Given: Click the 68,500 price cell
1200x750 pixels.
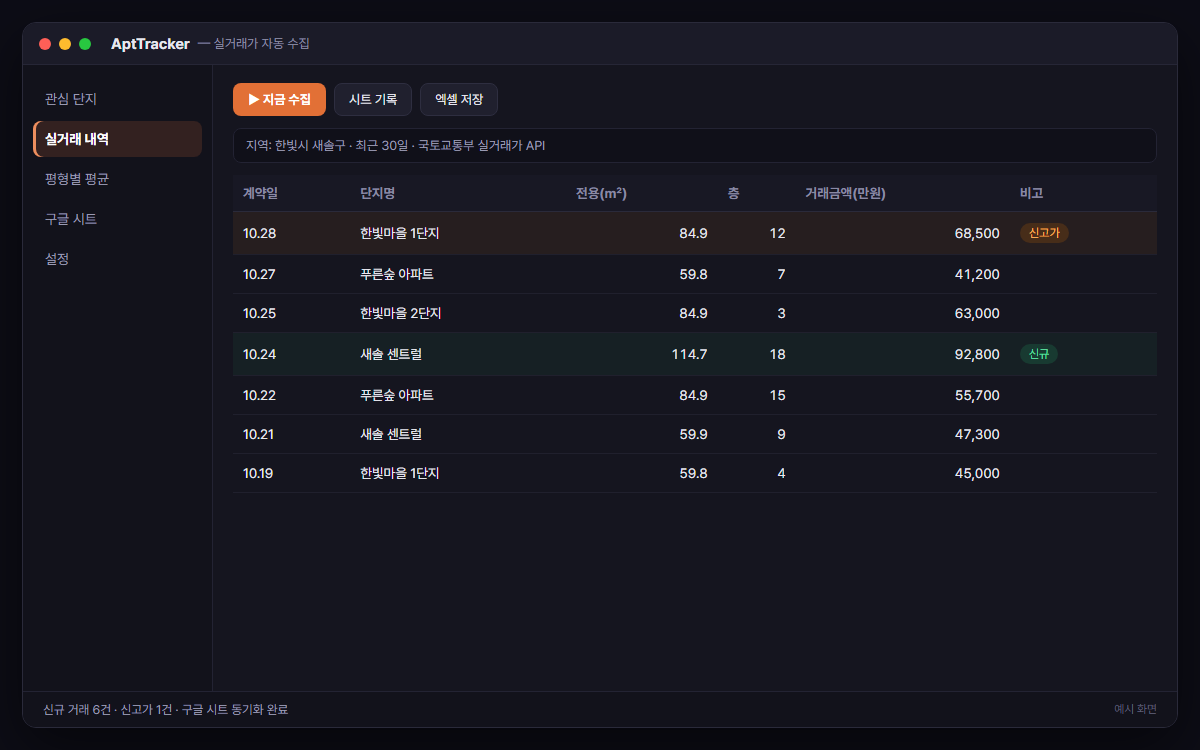Looking at the screenshot, I should coord(977,233).
